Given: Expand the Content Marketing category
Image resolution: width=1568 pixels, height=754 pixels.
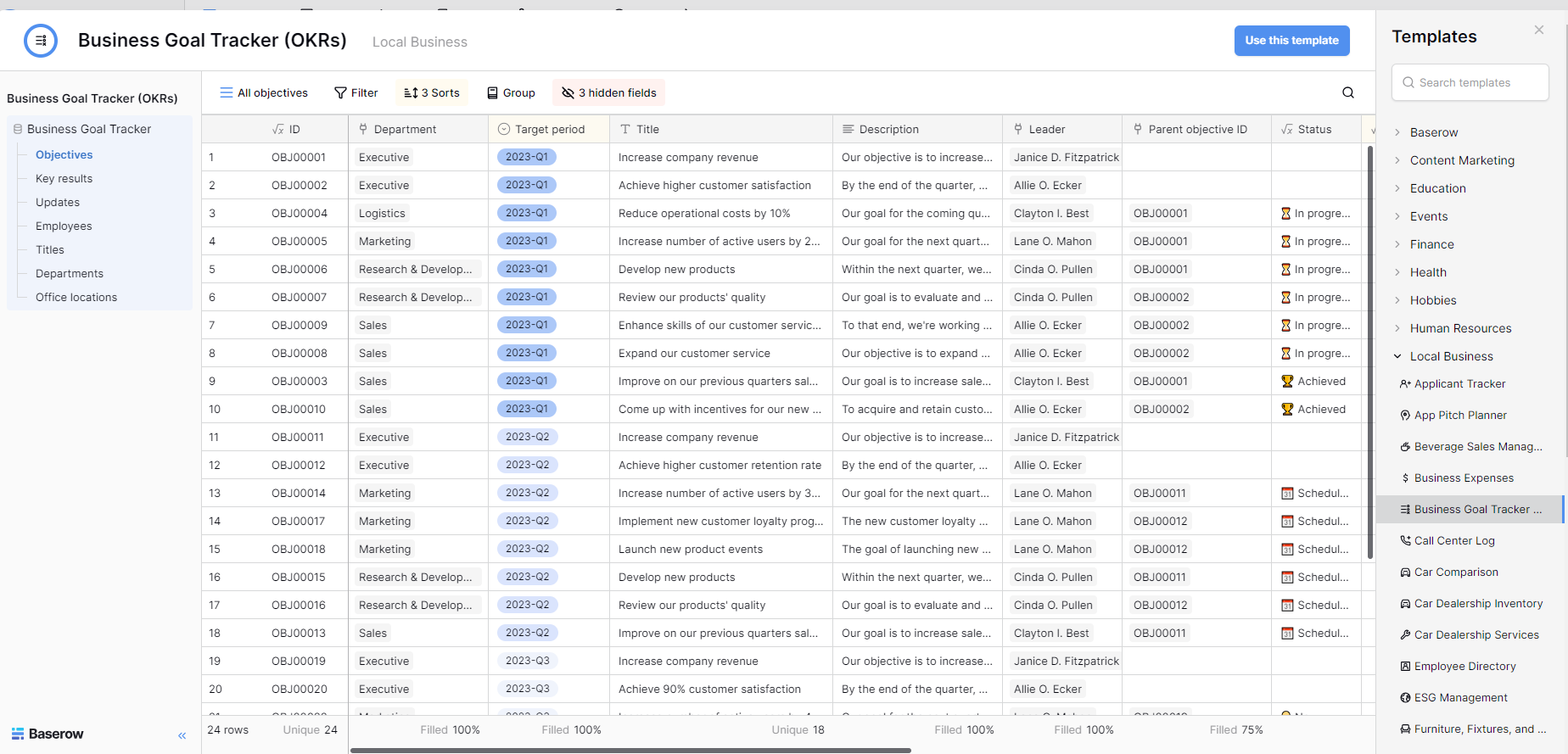Looking at the screenshot, I should point(1461,160).
